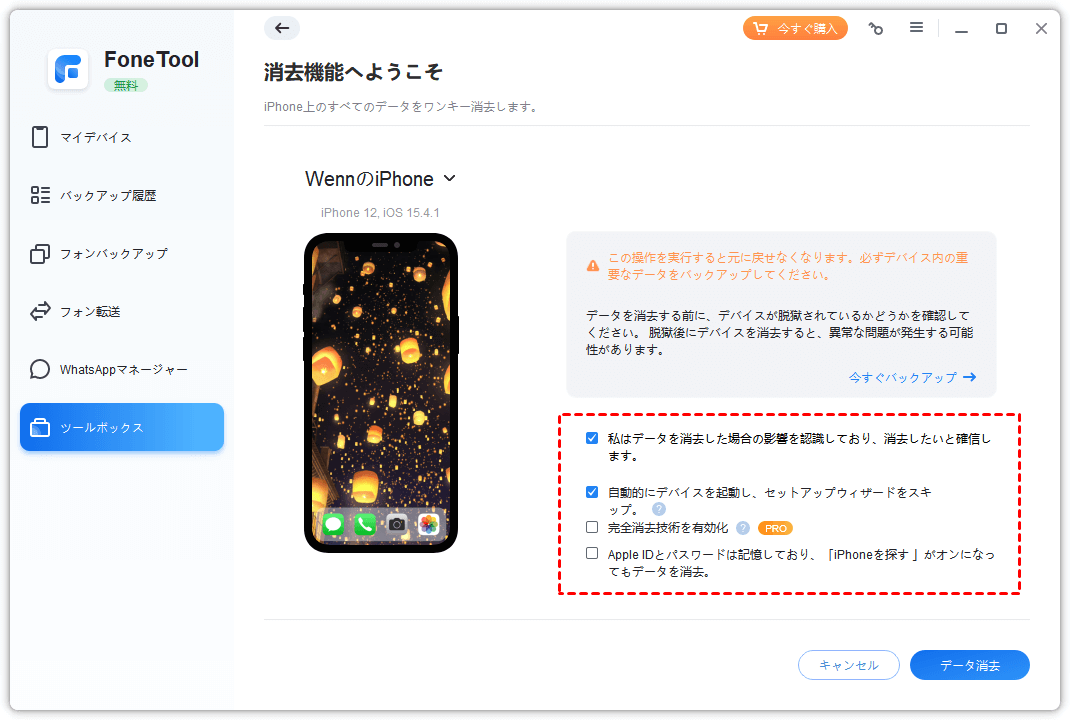Click the FoneTool logo icon
Screen dimensions: 1070x720
tap(68, 68)
